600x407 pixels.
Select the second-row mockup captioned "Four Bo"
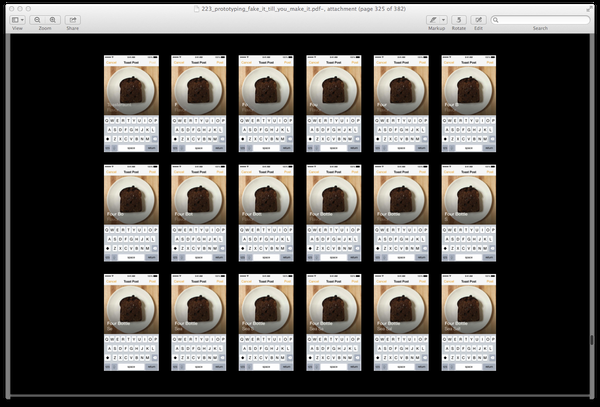(x=131, y=213)
